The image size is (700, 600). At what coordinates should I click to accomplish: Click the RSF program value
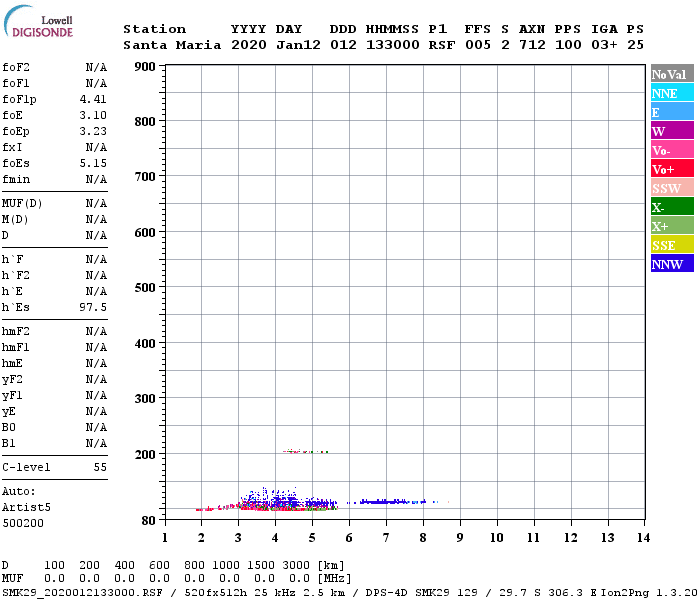coord(442,45)
